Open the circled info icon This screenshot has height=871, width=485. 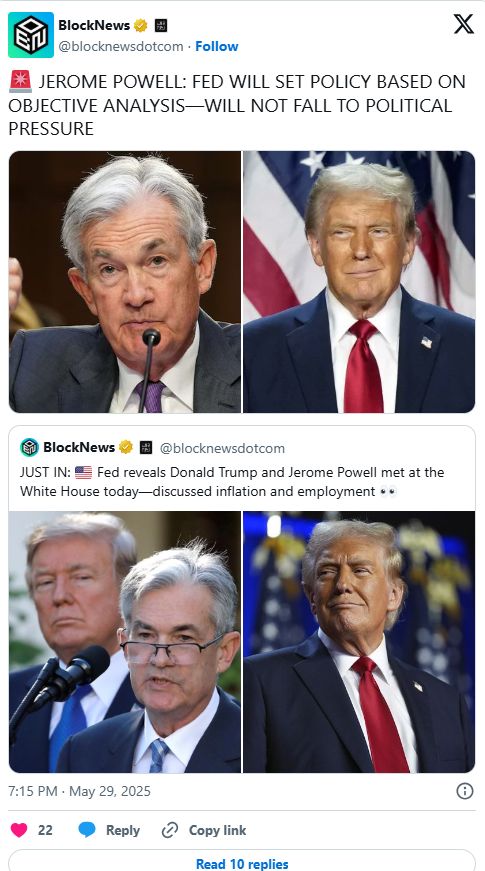(x=464, y=791)
